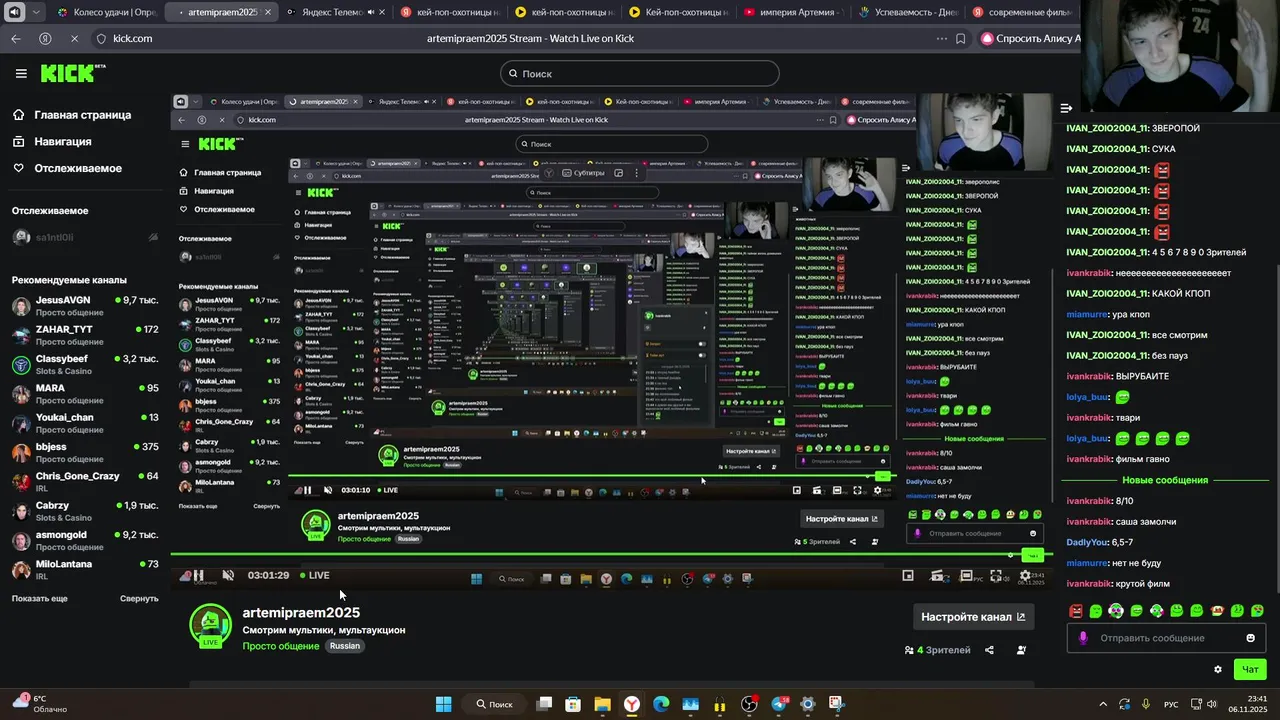Open Настройте канал link
This screenshot has width=1280, height=720.
point(973,617)
